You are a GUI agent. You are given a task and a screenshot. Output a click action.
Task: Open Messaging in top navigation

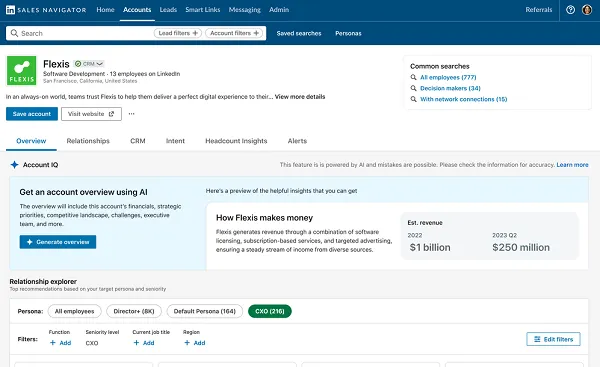point(245,10)
